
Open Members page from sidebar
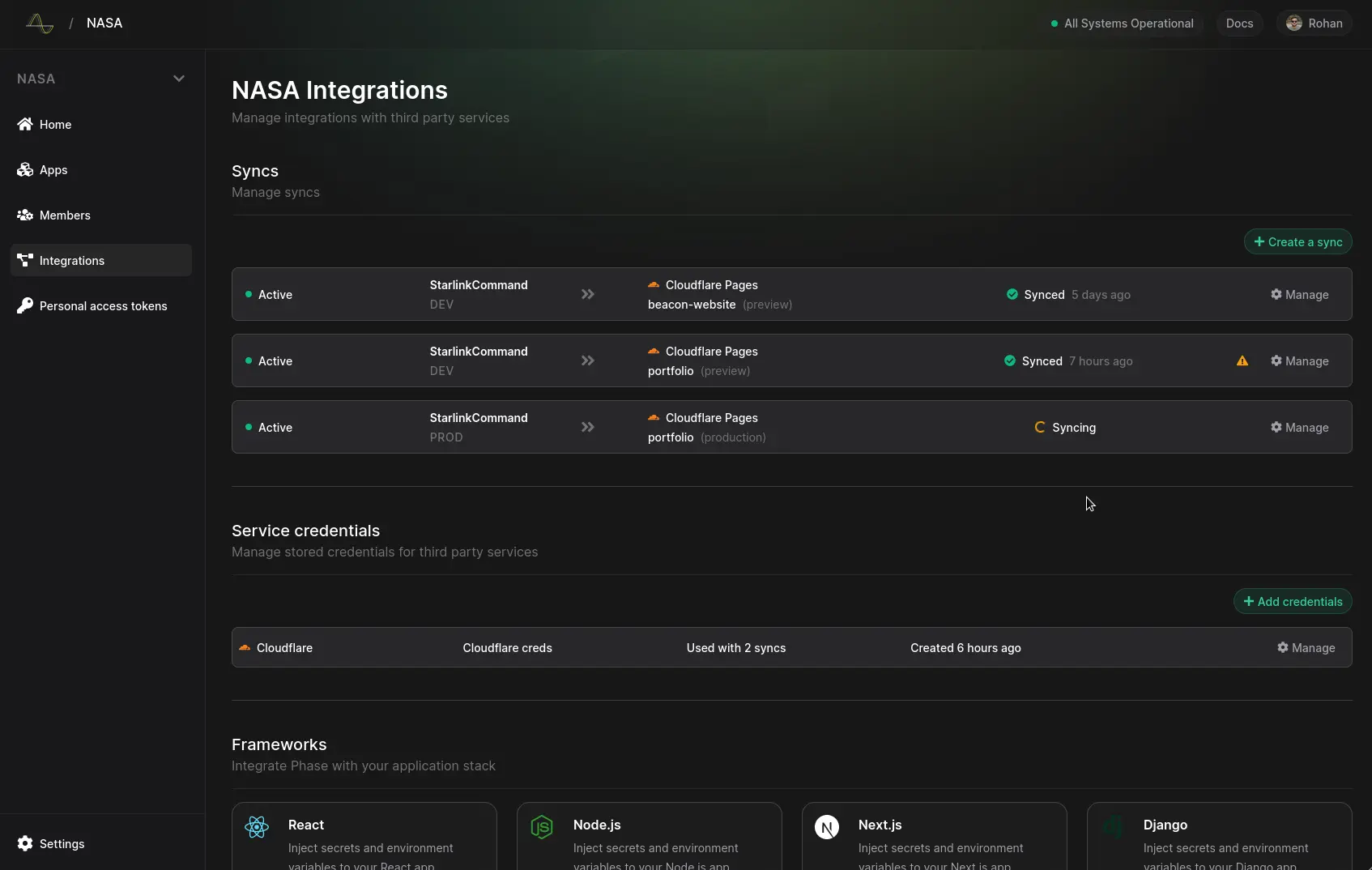point(65,215)
